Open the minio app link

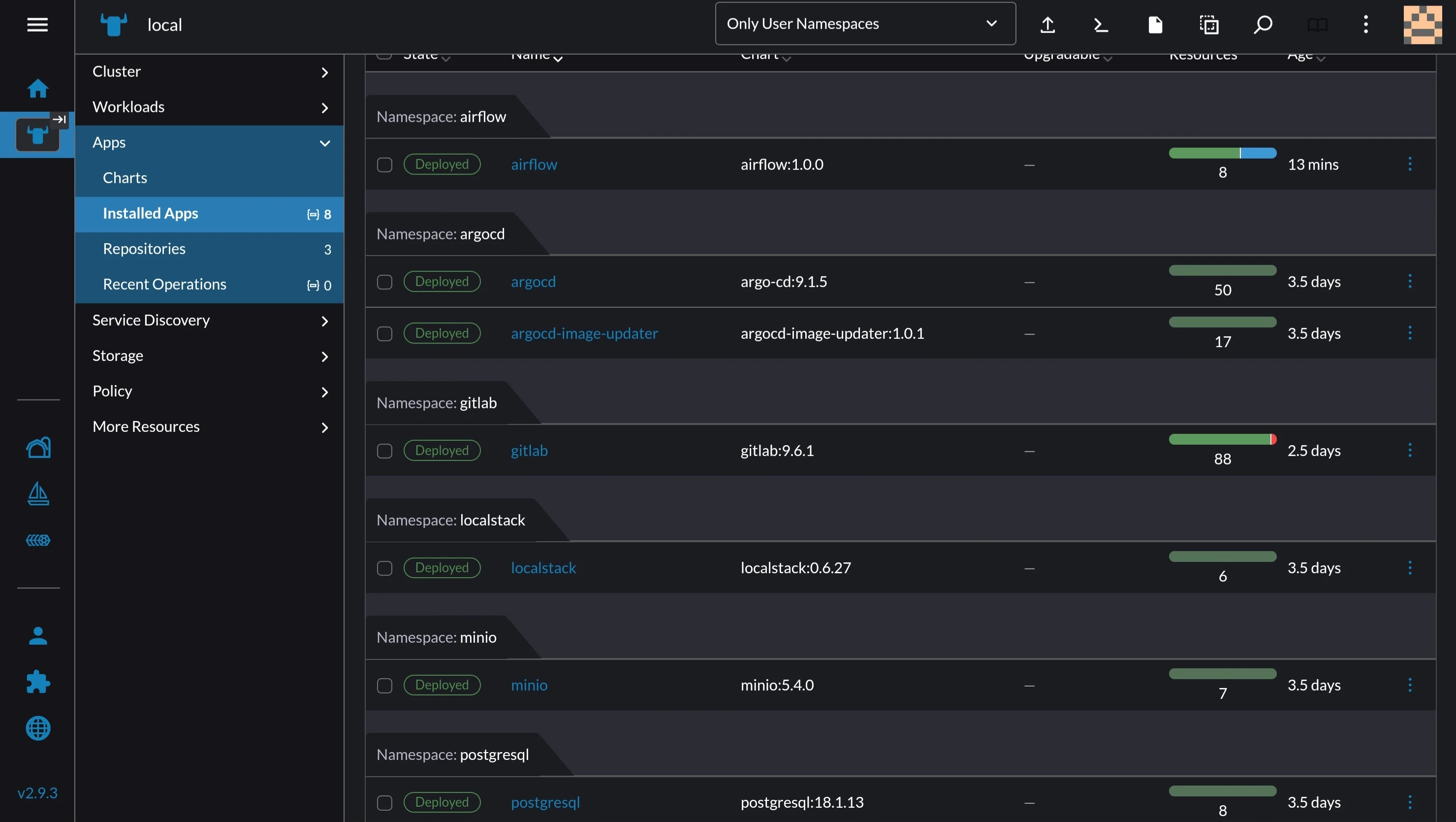click(529, 685)
